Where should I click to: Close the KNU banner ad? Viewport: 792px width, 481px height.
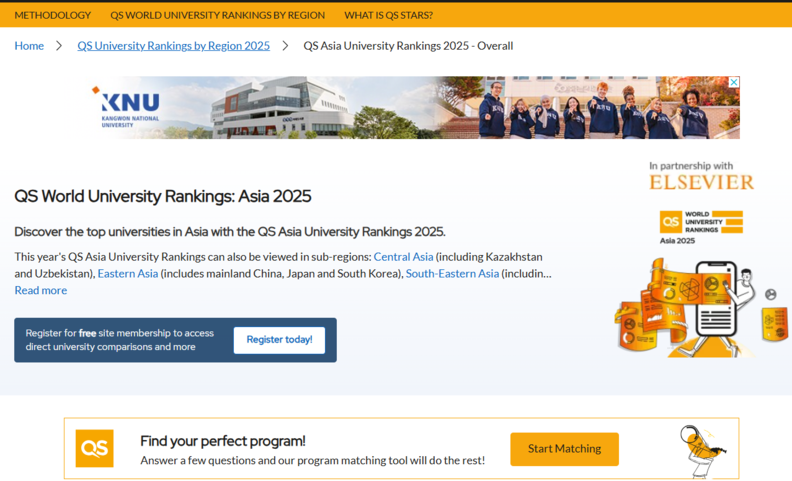pos(734,82)
